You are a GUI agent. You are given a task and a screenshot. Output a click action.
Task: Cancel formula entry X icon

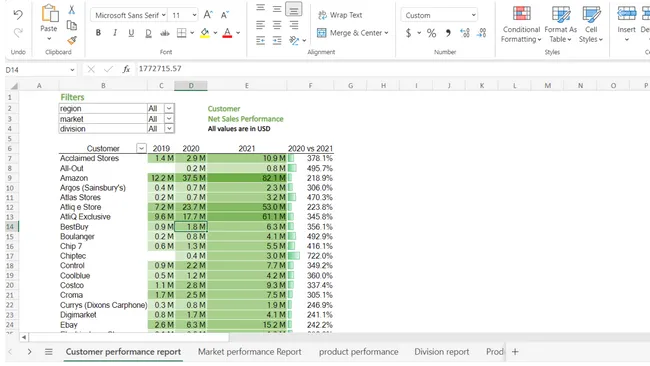[x=91, y=69]
